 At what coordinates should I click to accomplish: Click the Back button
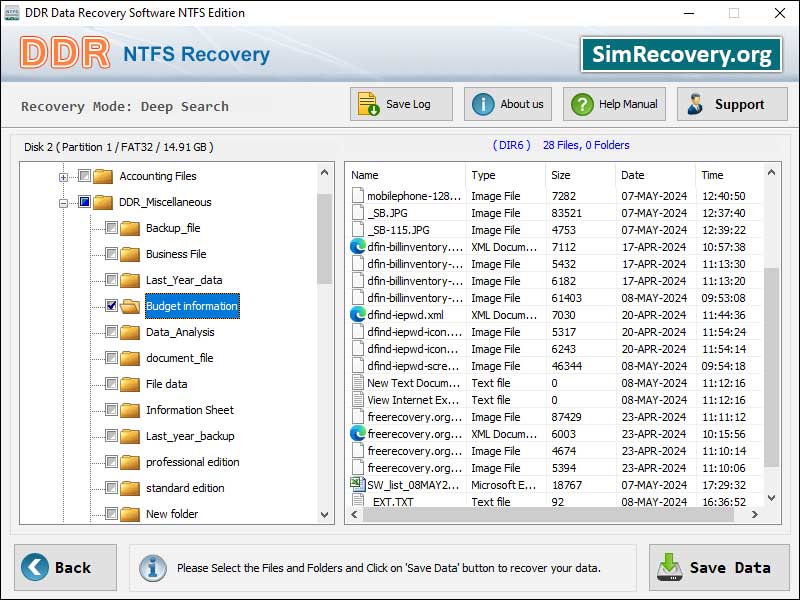point(64,568)
